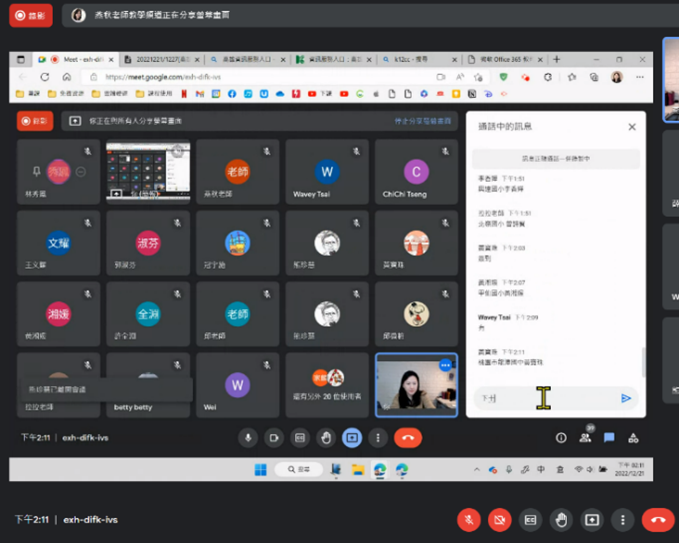
Task: Select the Wei participant tile
Action: point(237,385)
